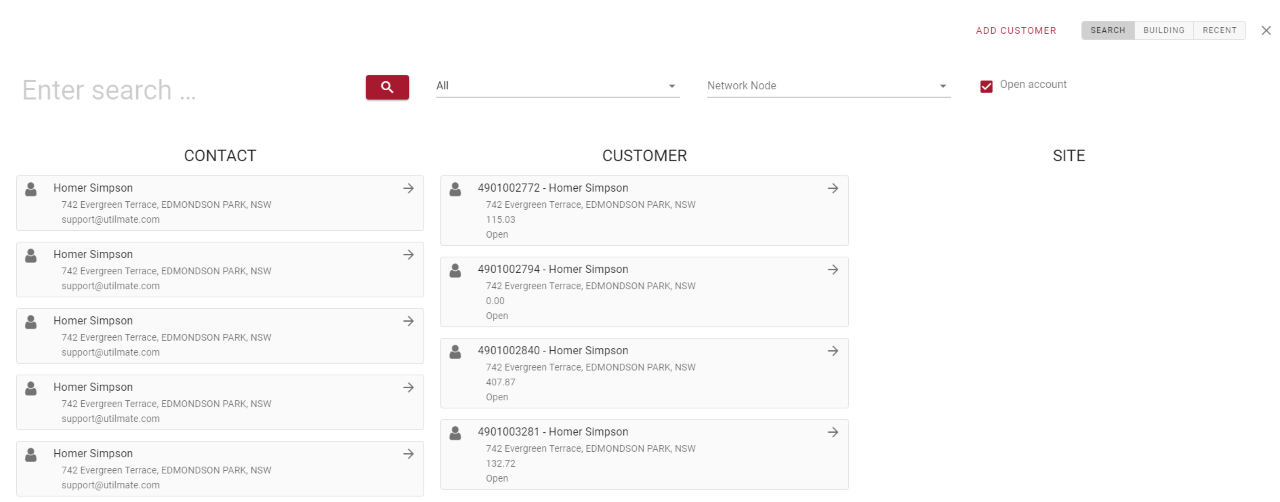Untick the Open account checkbox
1280x502 pixels.
pos(987,86)
